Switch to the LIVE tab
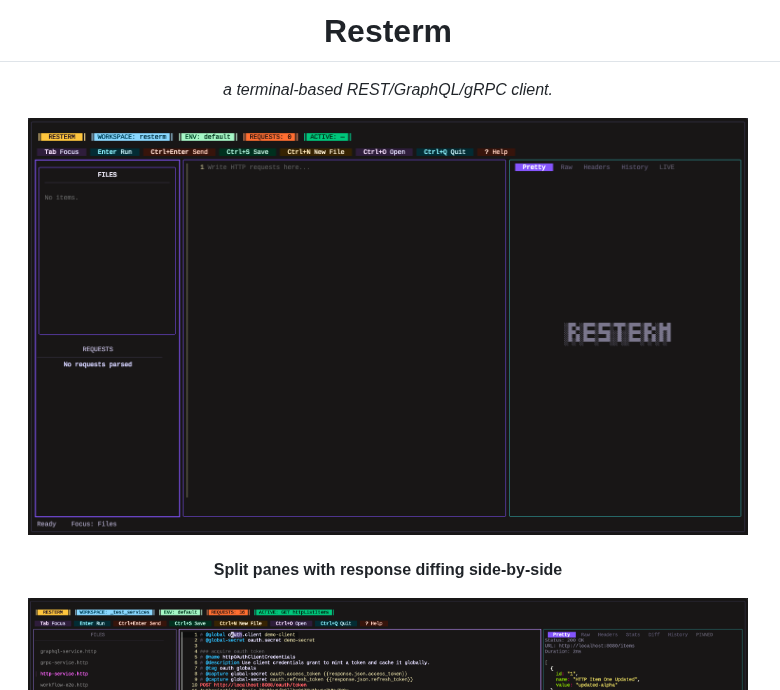 667,167
